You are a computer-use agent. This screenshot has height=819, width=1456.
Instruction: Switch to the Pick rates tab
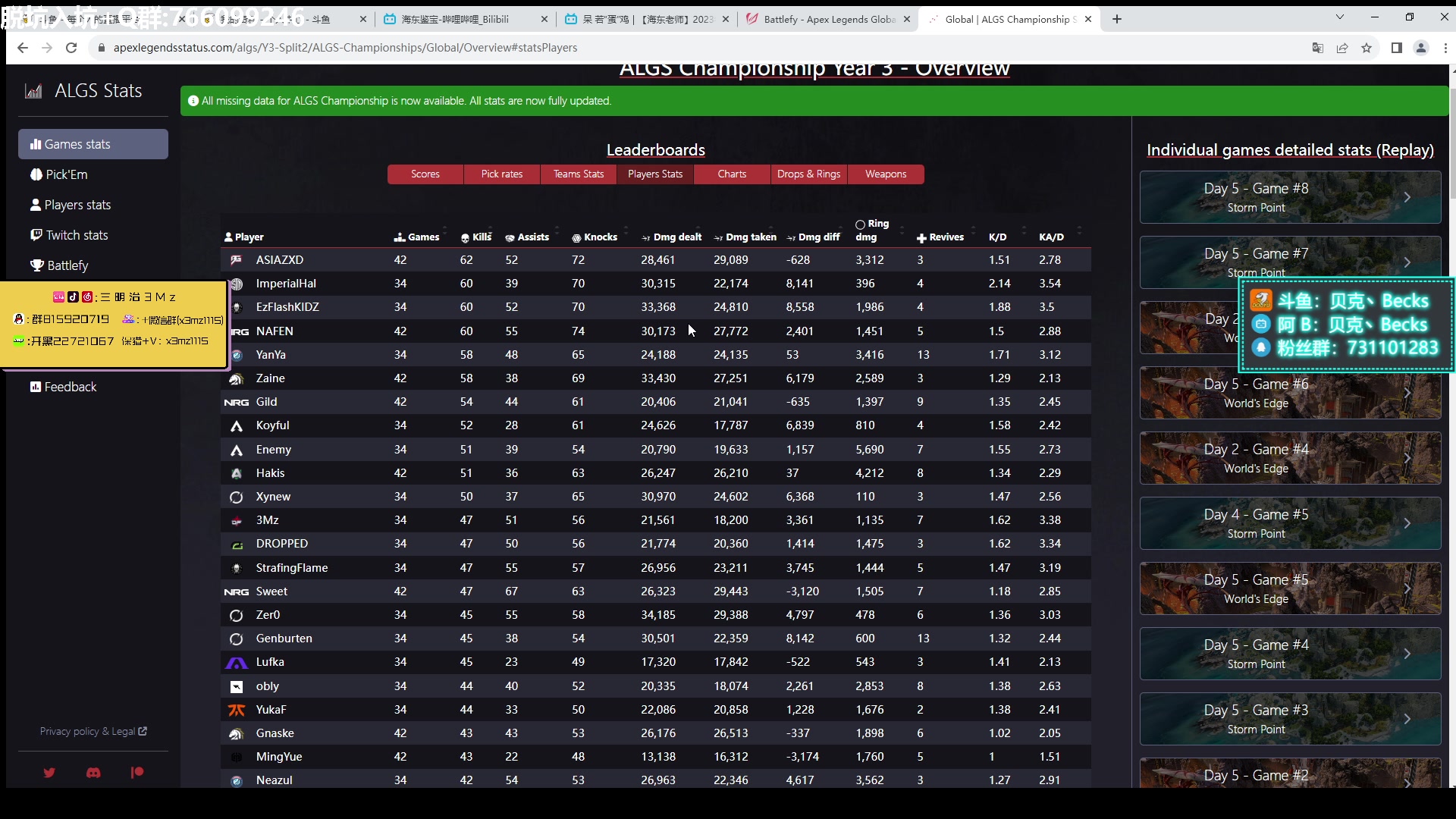click(502, 174)
